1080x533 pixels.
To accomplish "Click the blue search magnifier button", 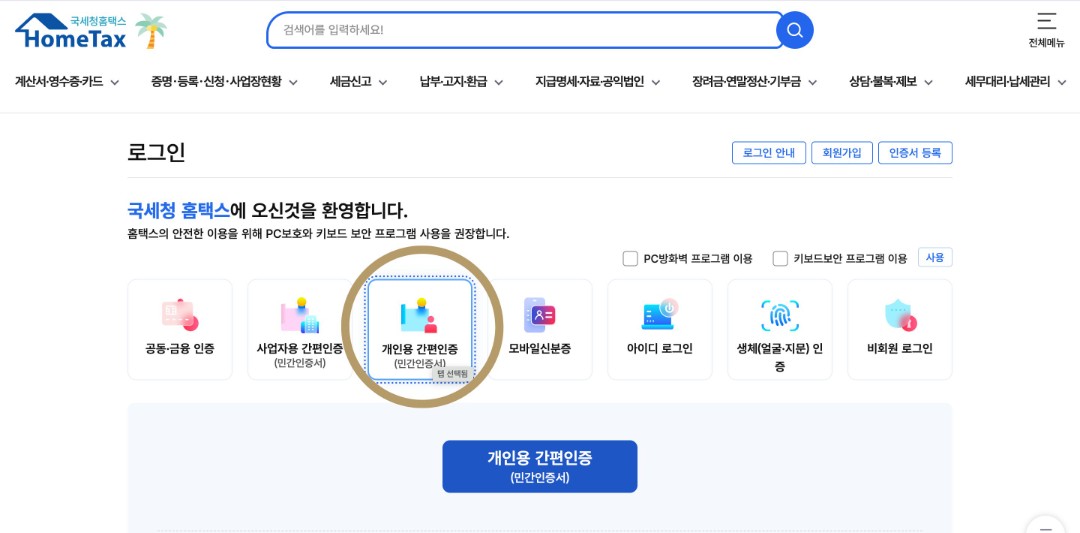I will tap(794, 30).
